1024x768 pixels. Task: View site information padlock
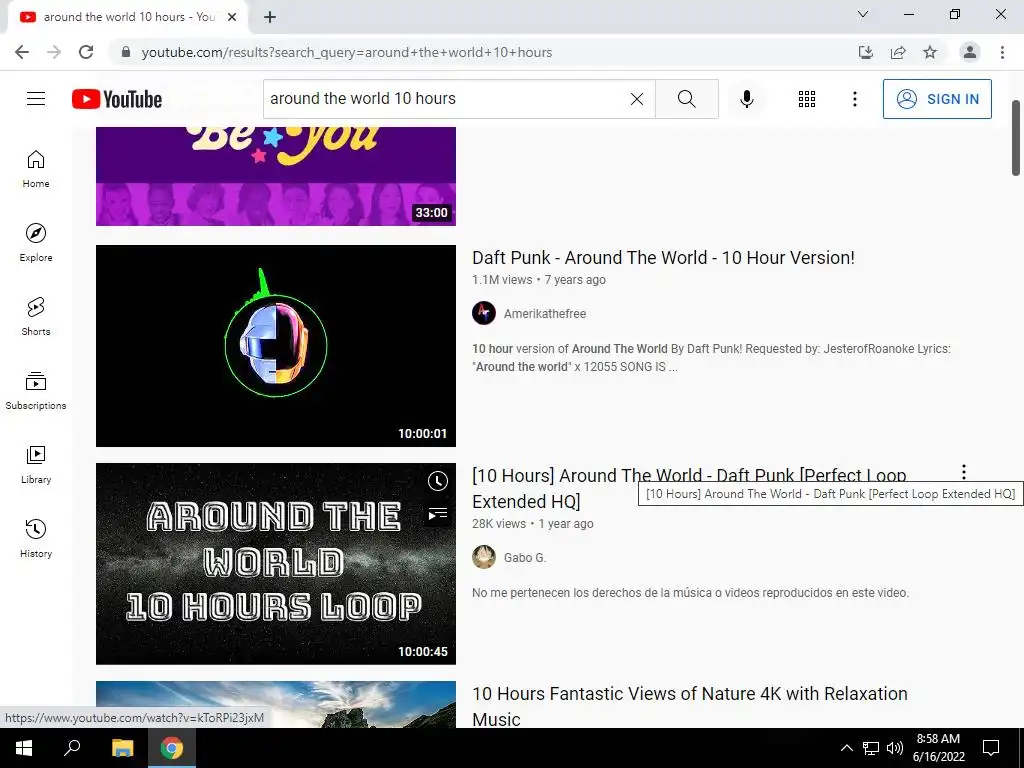click(126, 52)
